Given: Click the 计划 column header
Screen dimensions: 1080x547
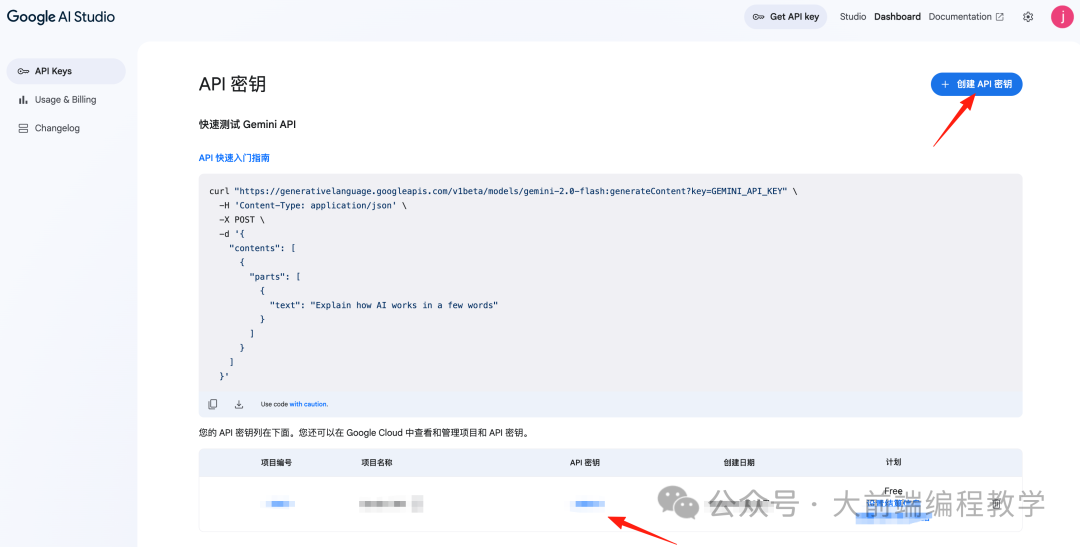Looking at the screenshot, I should click(x=893, y=463).
